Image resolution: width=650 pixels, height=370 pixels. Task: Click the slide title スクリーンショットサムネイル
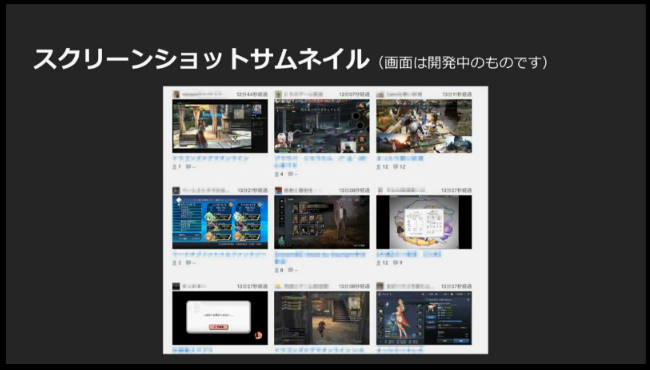click(201, 59)
